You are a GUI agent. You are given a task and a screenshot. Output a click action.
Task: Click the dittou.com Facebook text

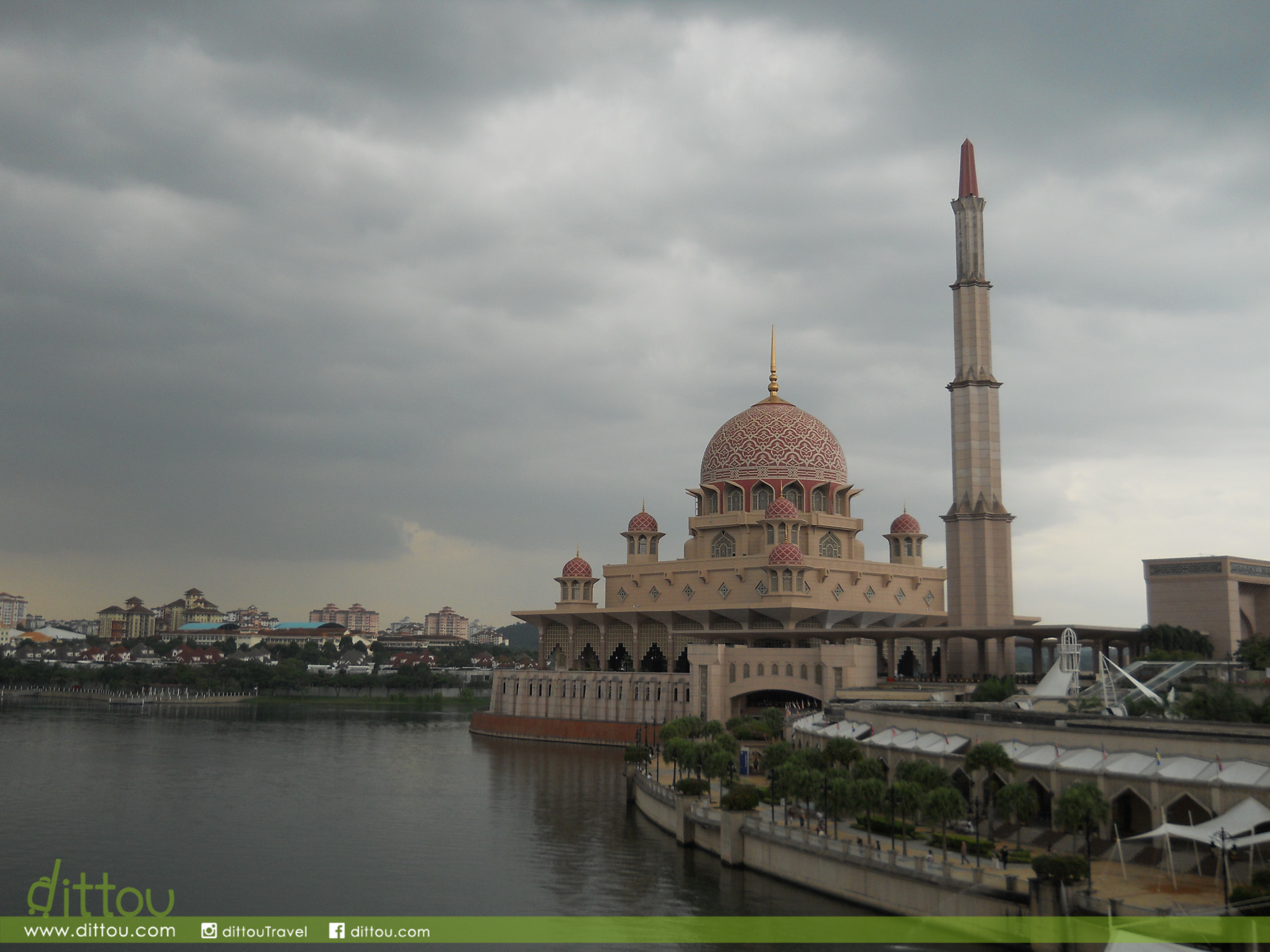tap(390, 932)
